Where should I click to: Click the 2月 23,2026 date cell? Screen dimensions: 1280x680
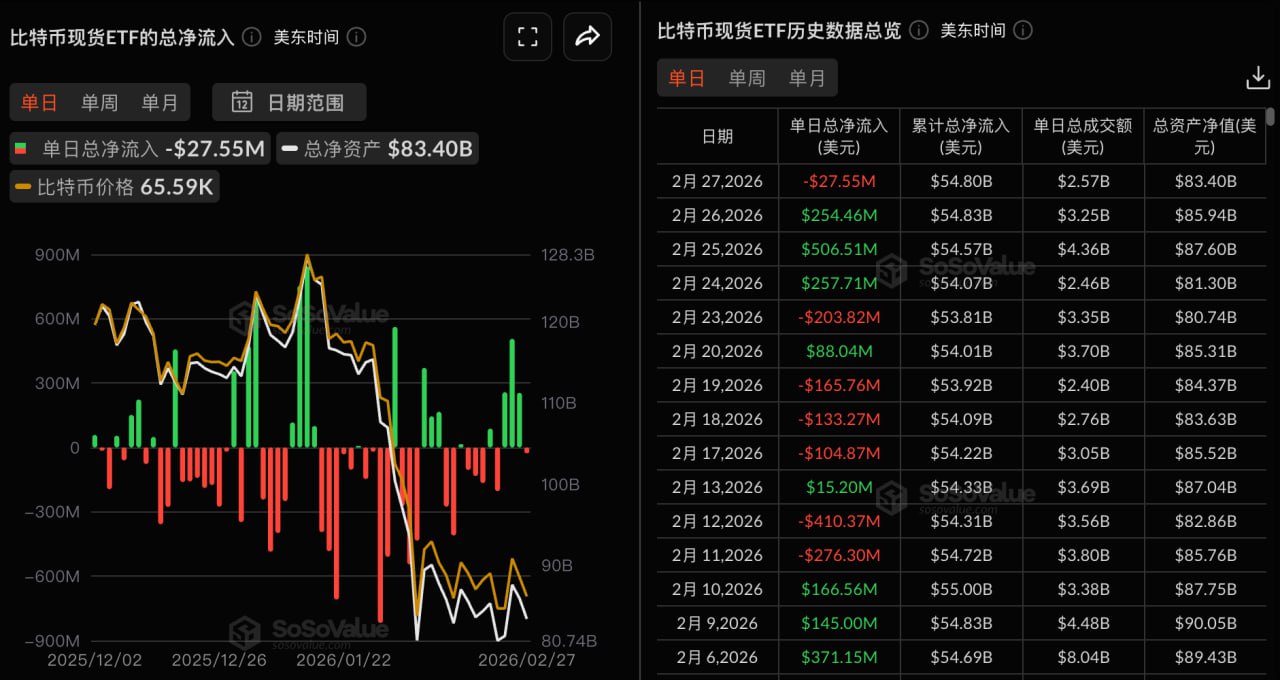717,317
